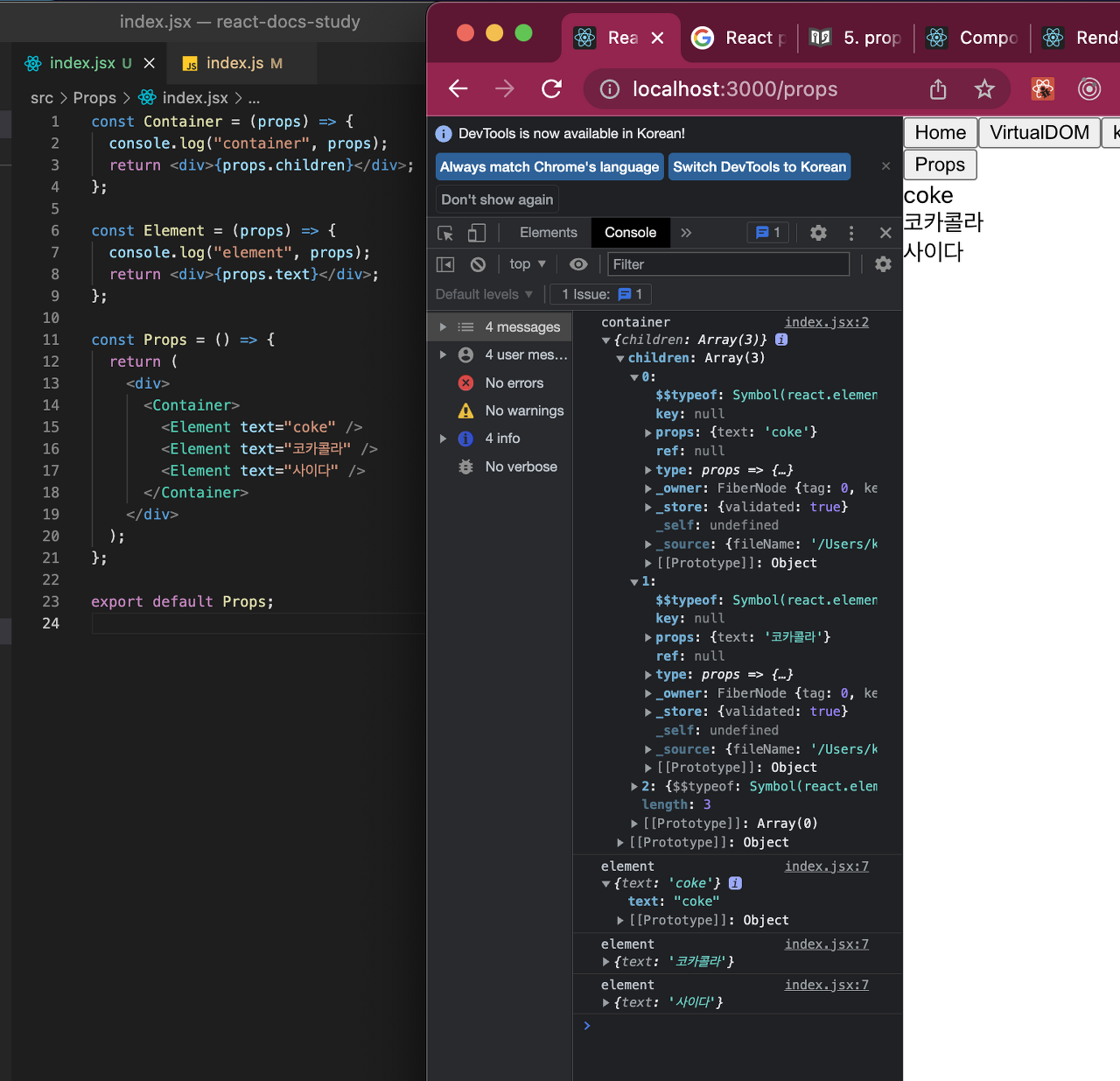Open index.jsx:7 link for coke element

827,867
